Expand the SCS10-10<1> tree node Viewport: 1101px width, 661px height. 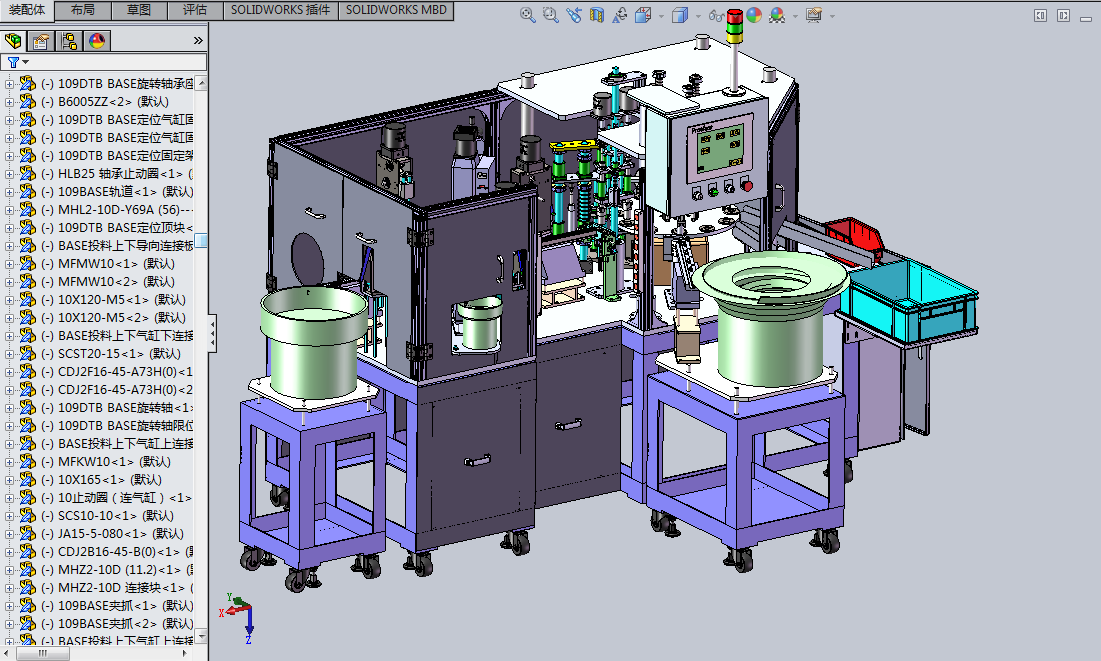coord(9,516)
